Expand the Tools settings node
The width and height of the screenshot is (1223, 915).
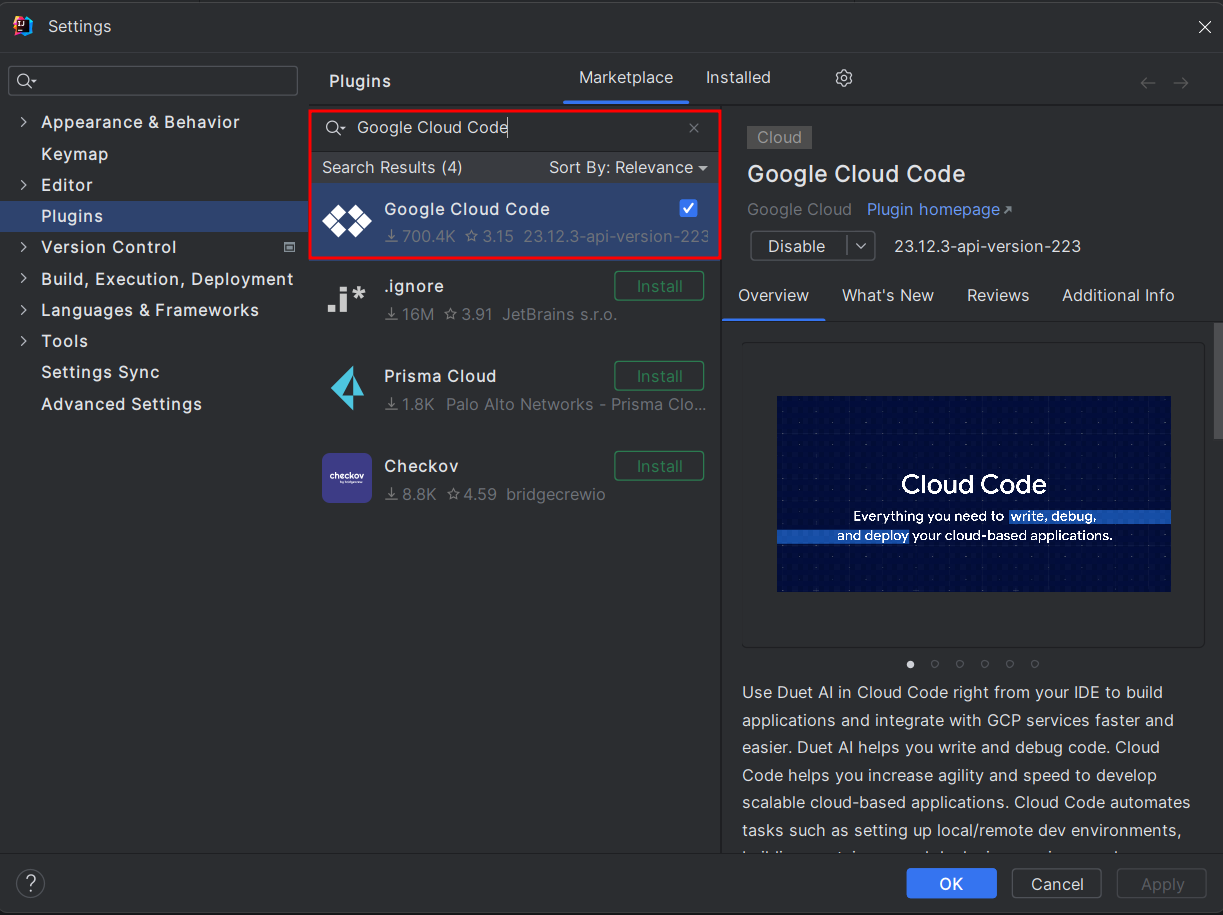pos(24,341)
